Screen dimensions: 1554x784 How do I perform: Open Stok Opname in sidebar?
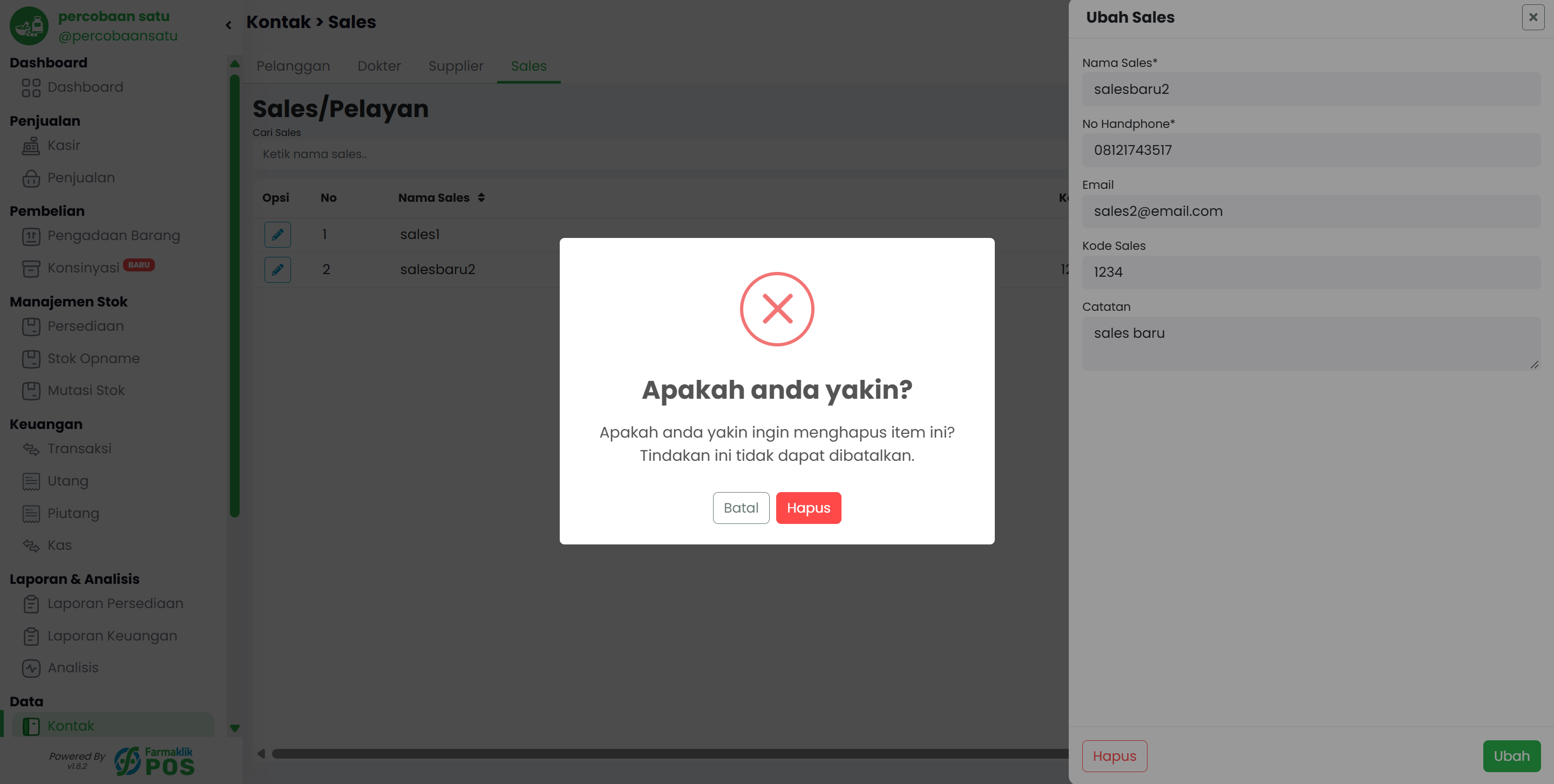[81, 359]
